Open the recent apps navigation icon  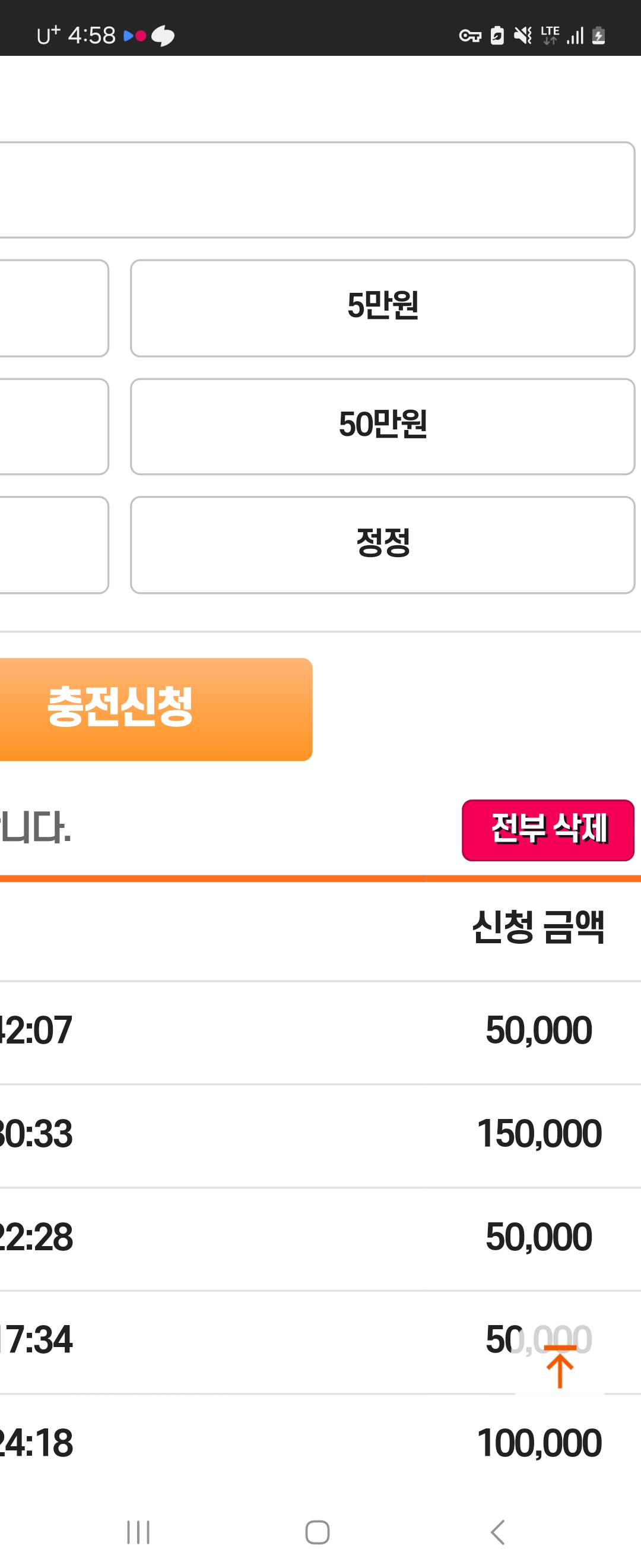138,1532
